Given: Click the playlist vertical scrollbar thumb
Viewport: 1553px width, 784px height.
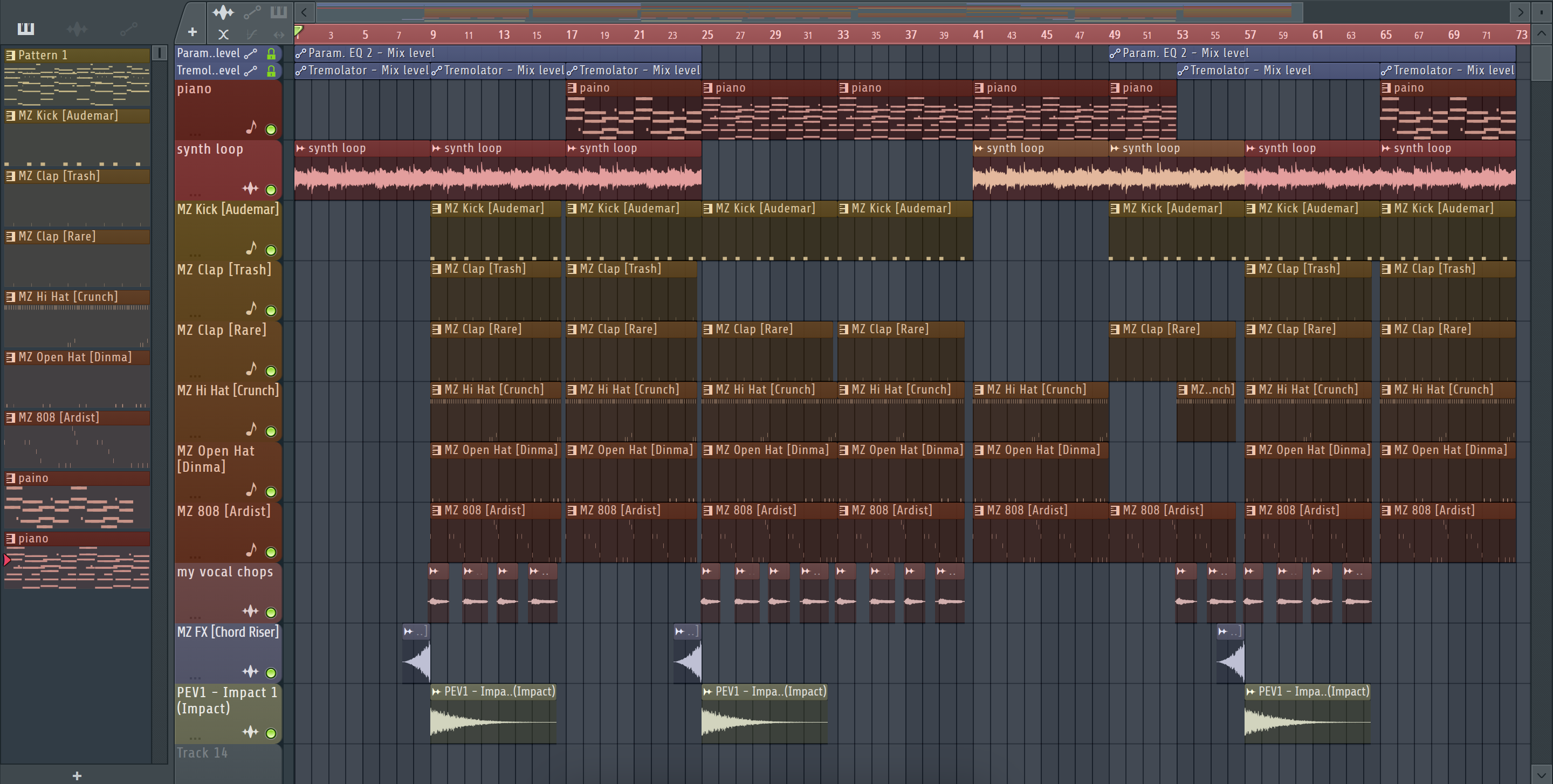Looking at the screenshot, I should tap(1541, 62).
